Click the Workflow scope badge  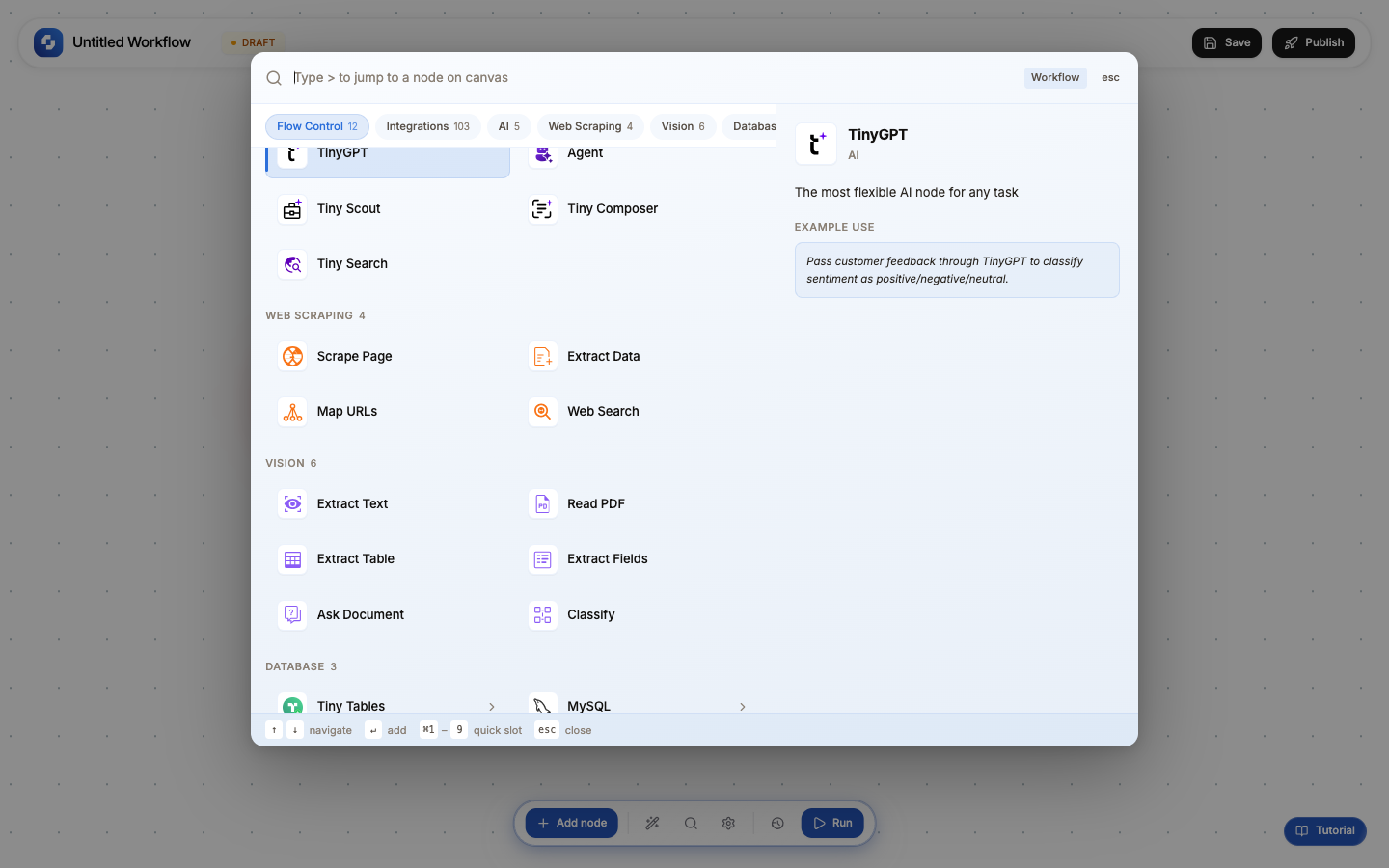pos(1055,78)
